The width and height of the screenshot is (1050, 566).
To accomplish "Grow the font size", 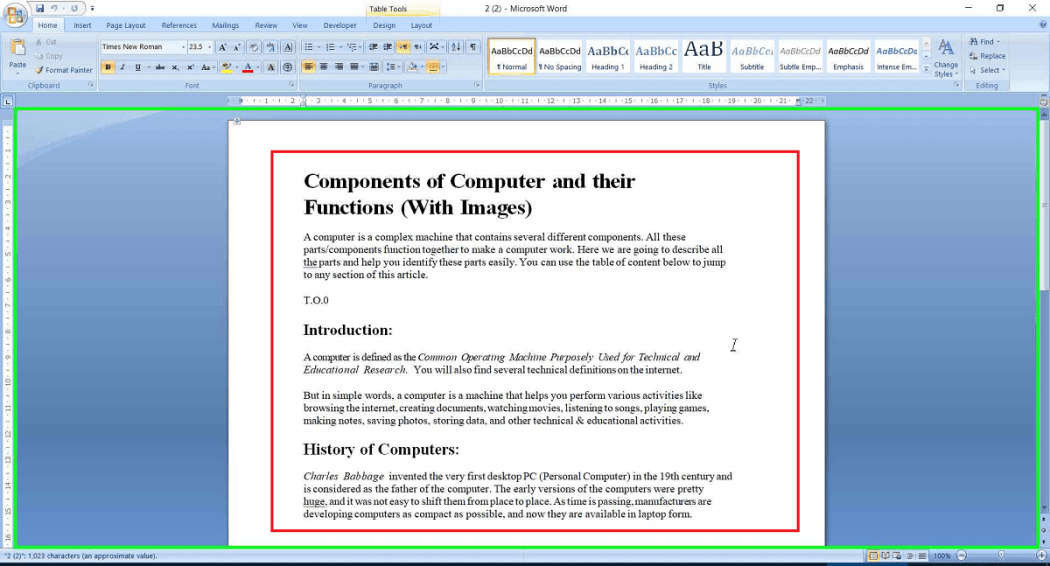I will click(x=222, y=47).
